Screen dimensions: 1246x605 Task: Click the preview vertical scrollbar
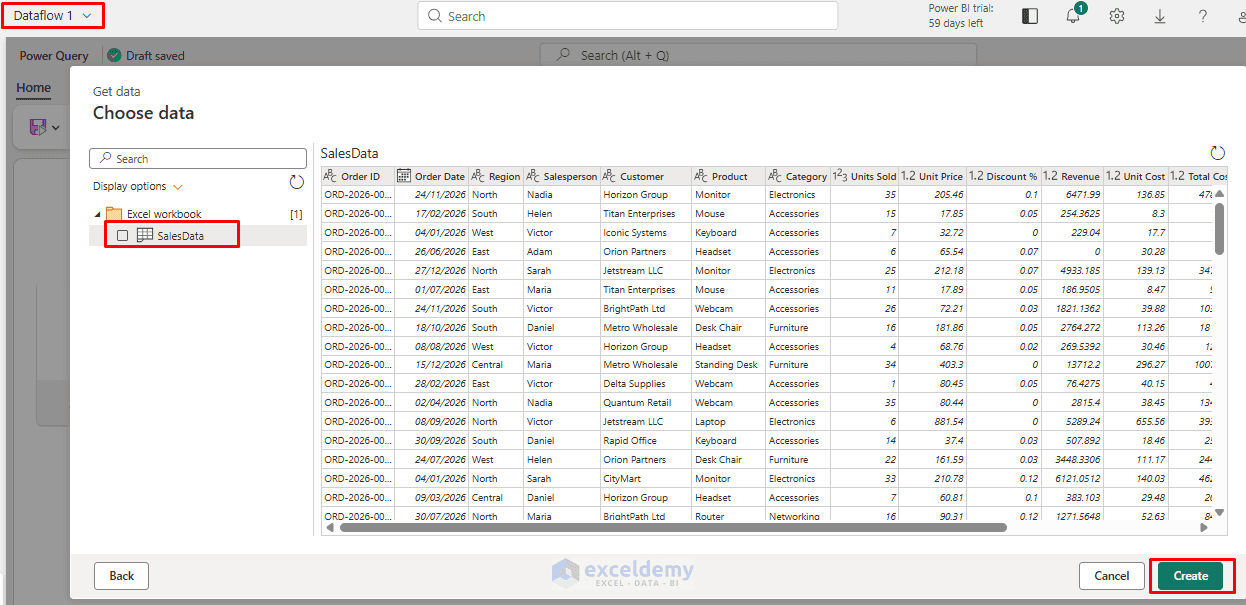coord(1219,228)
